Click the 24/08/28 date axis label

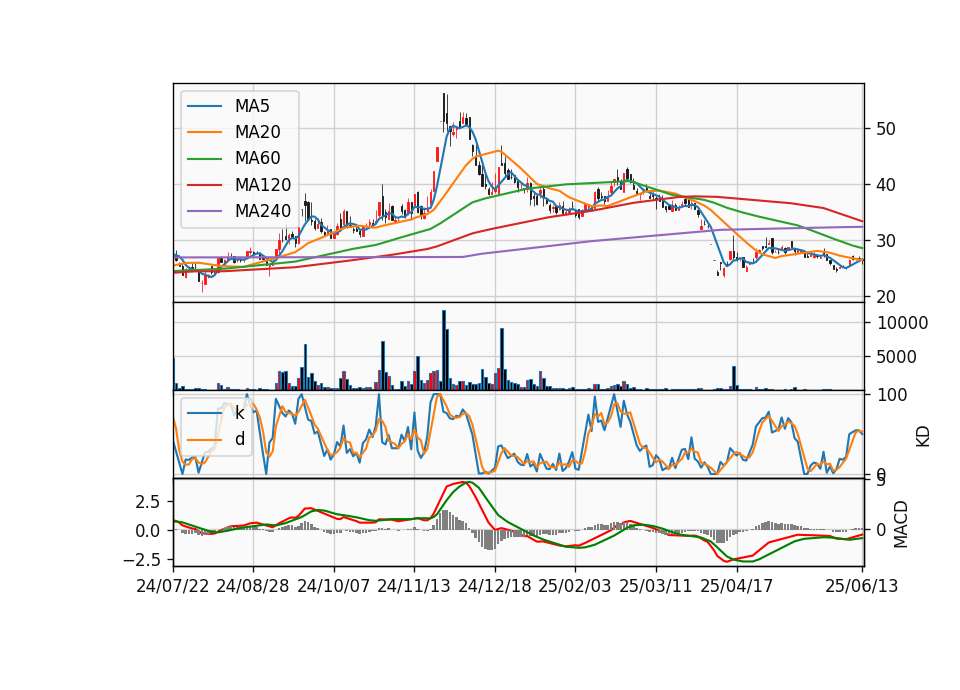[253, 586]
